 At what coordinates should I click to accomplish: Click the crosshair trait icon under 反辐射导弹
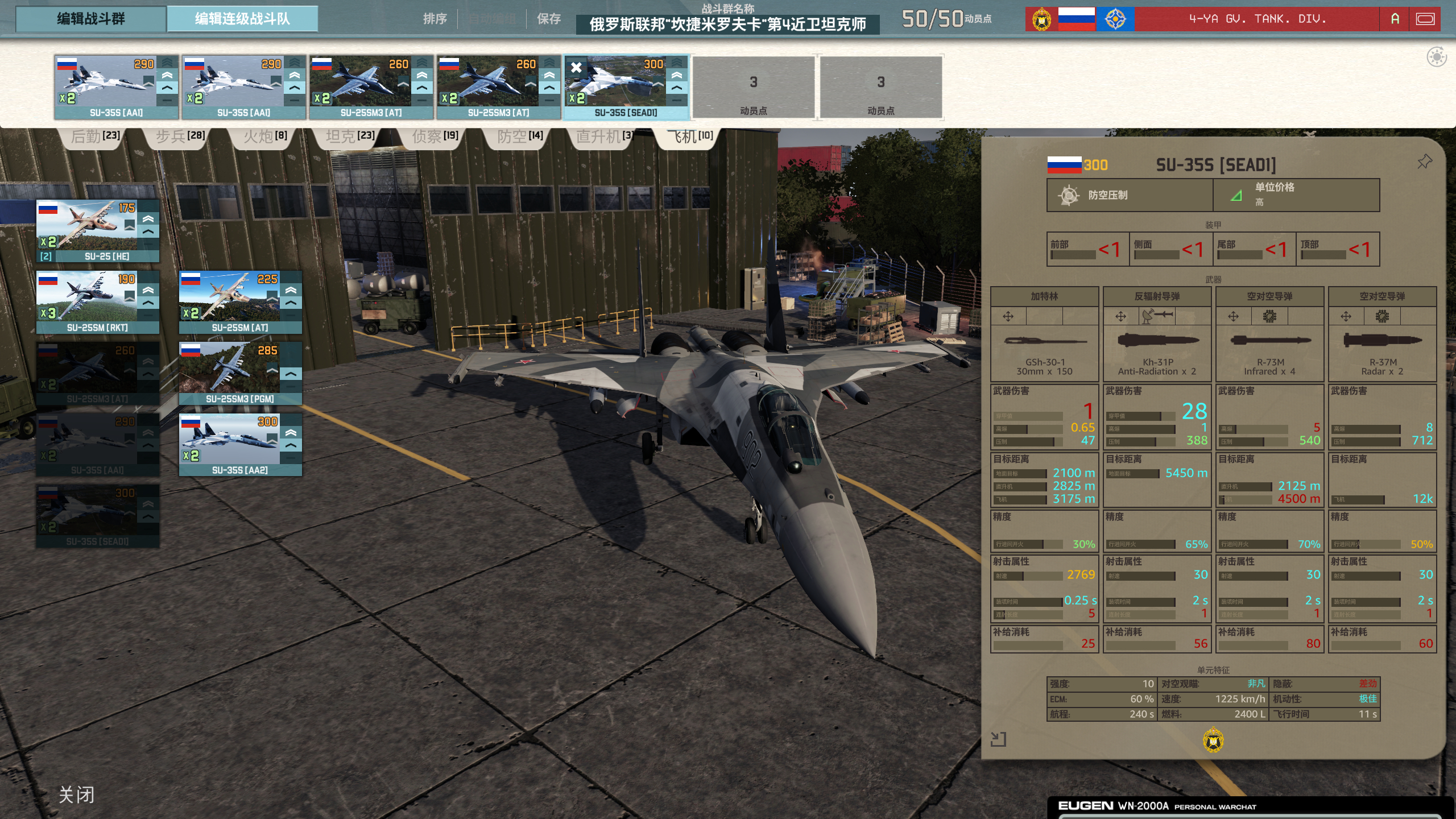1120,316
